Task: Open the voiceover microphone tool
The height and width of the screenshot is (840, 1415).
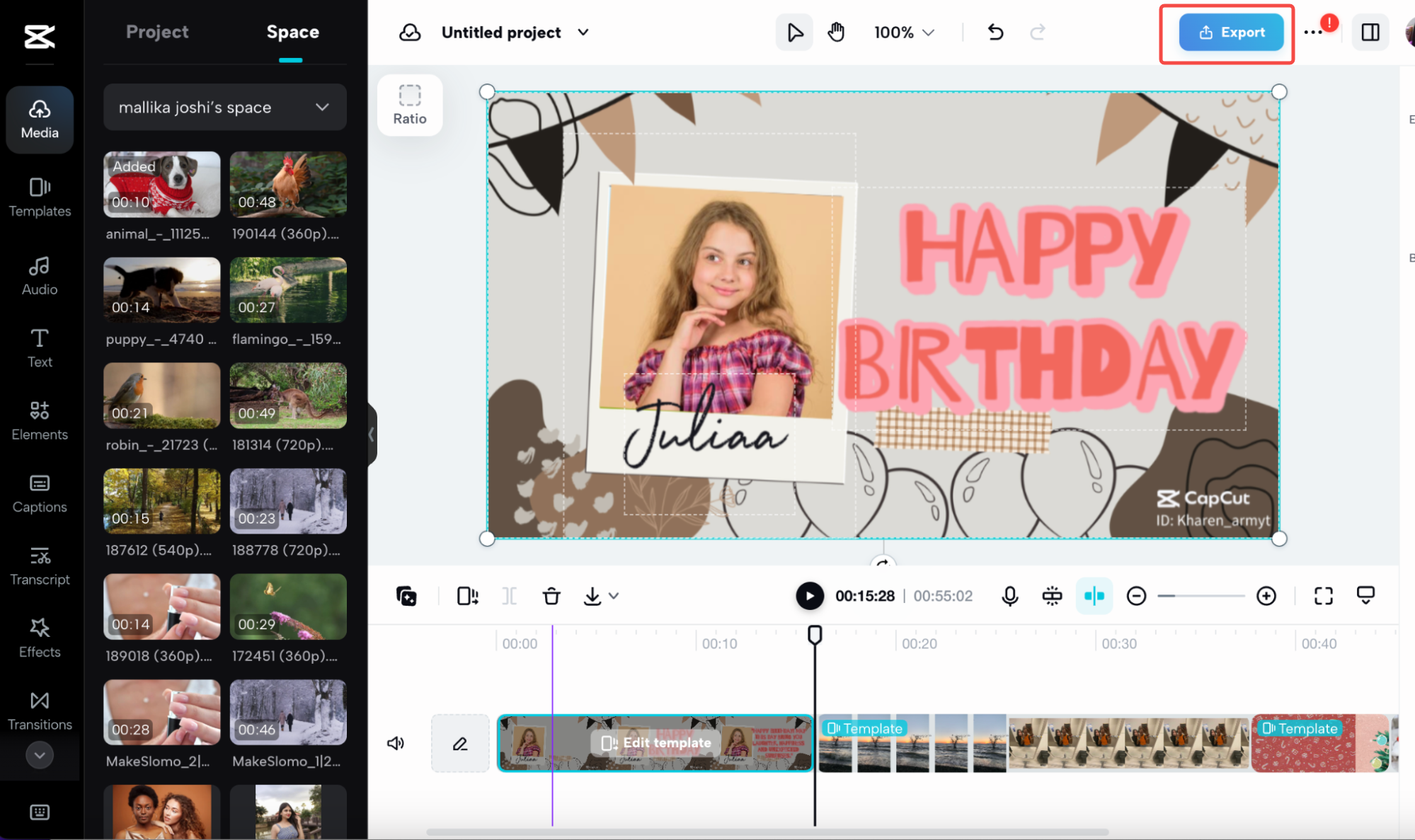Action: pyautogui.click(x=1010, y=596)
